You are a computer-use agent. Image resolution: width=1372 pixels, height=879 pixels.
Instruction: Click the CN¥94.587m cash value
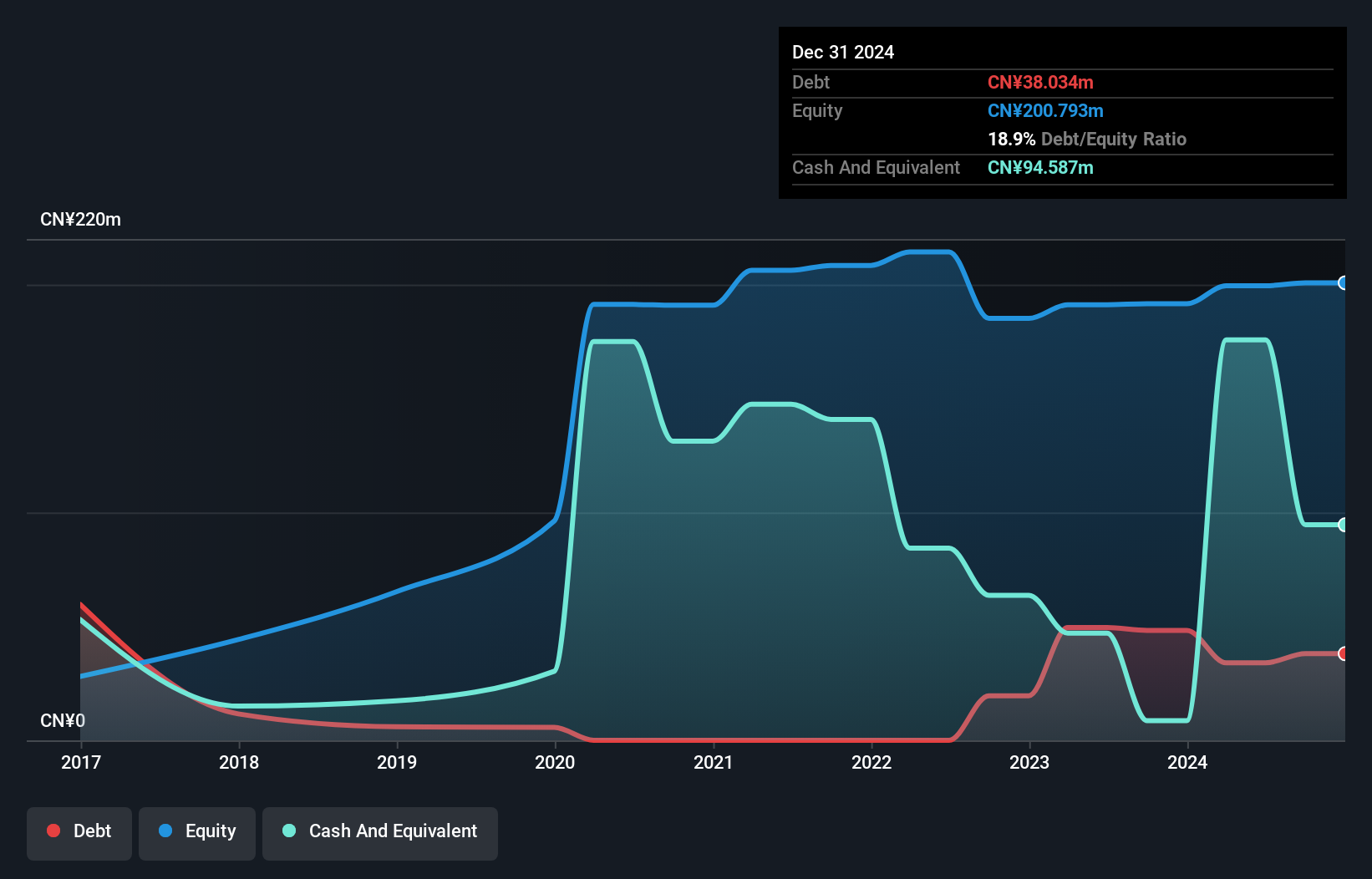[x=1040, y=168]
